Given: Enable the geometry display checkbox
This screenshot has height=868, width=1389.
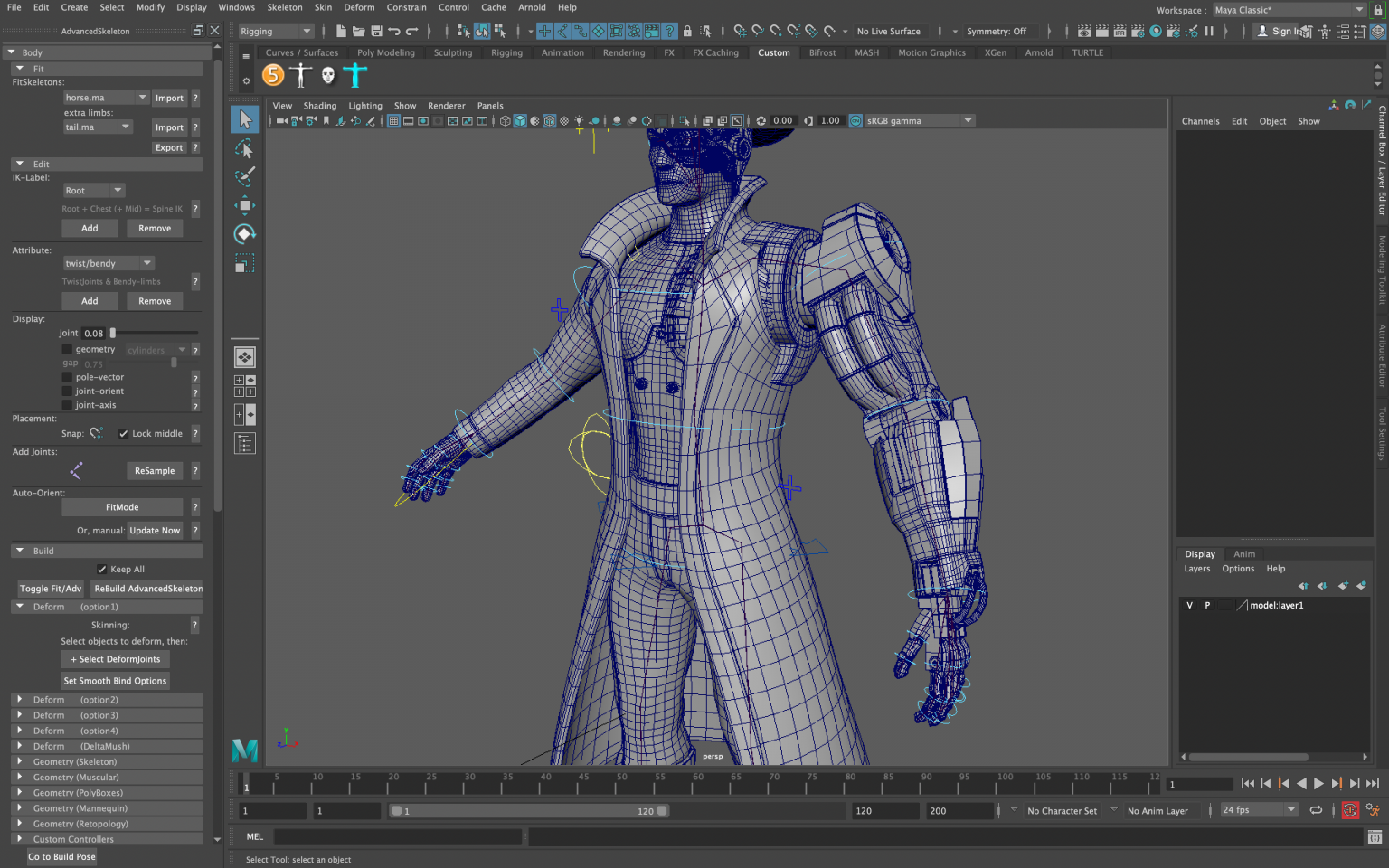Looking at the screenshot, I should tap(67, 349).
